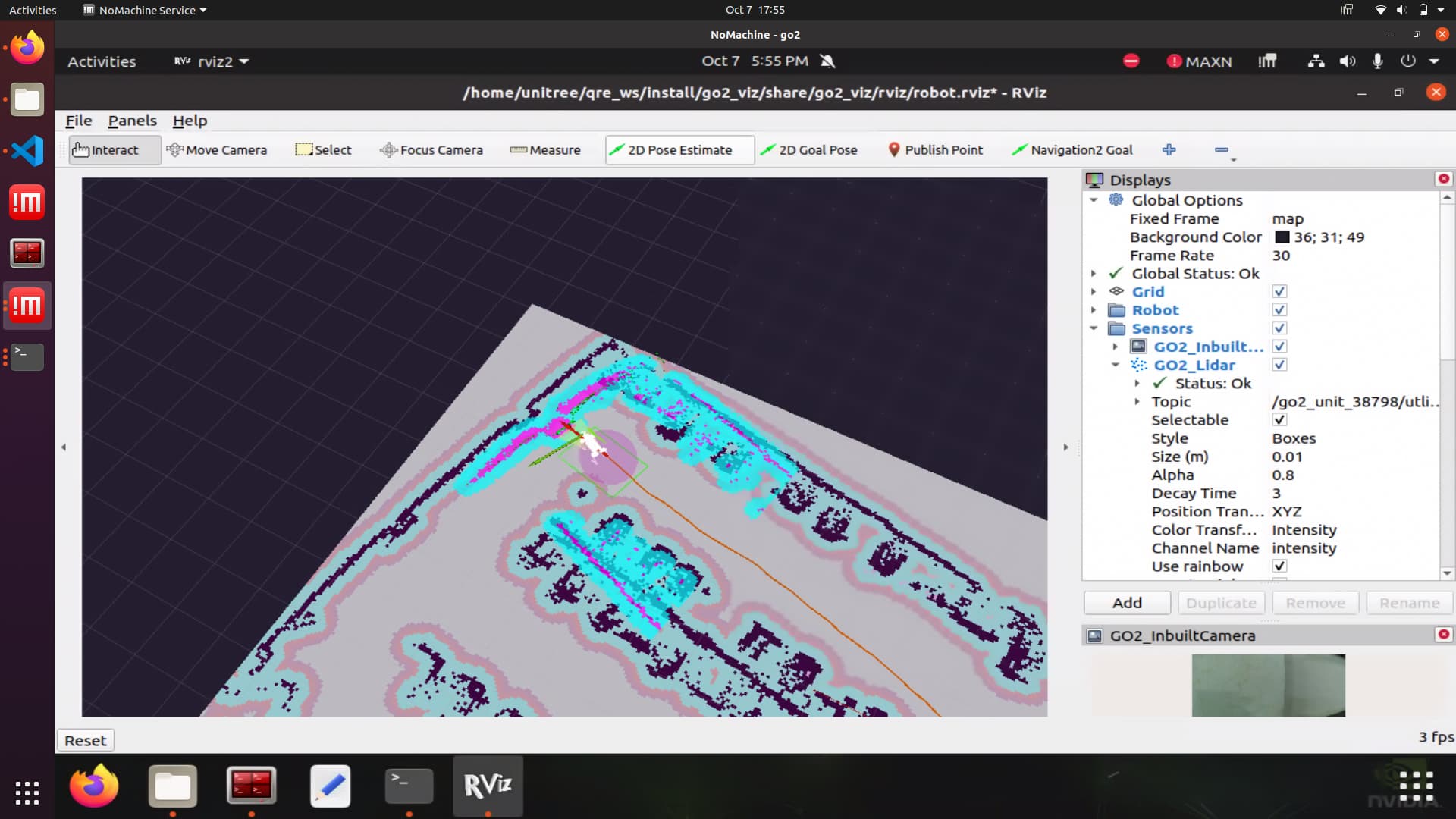Open the File menu
1456x819 pixels.
[78, 121]
